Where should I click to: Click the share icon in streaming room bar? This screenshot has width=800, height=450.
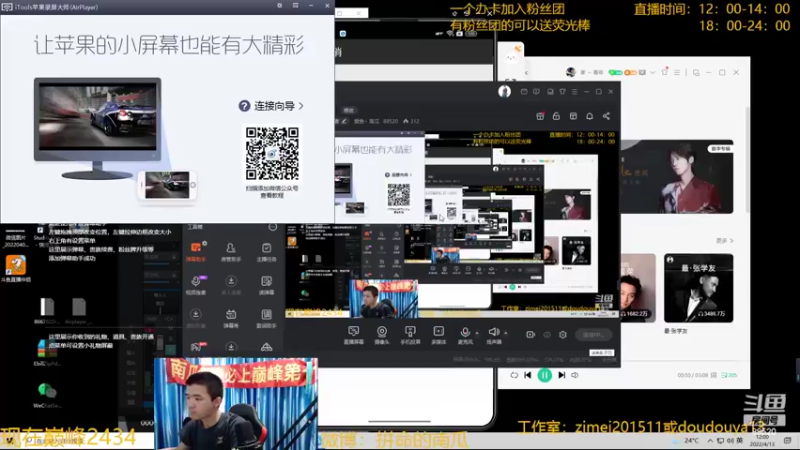(x=606, y=116)
